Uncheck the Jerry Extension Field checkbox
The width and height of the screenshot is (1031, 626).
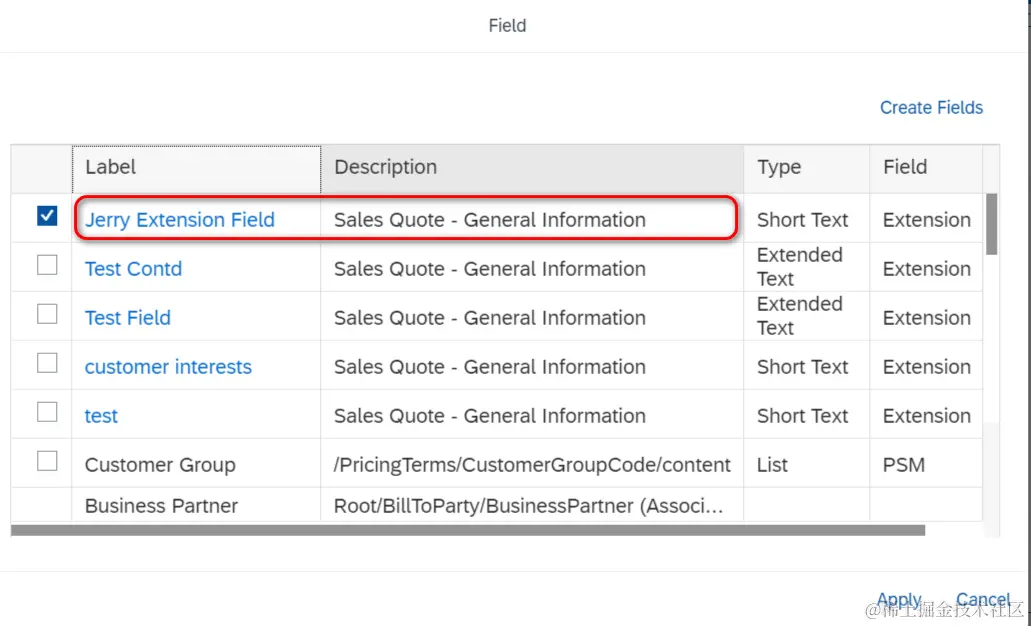pyautogui.click(x=47, y=216)
